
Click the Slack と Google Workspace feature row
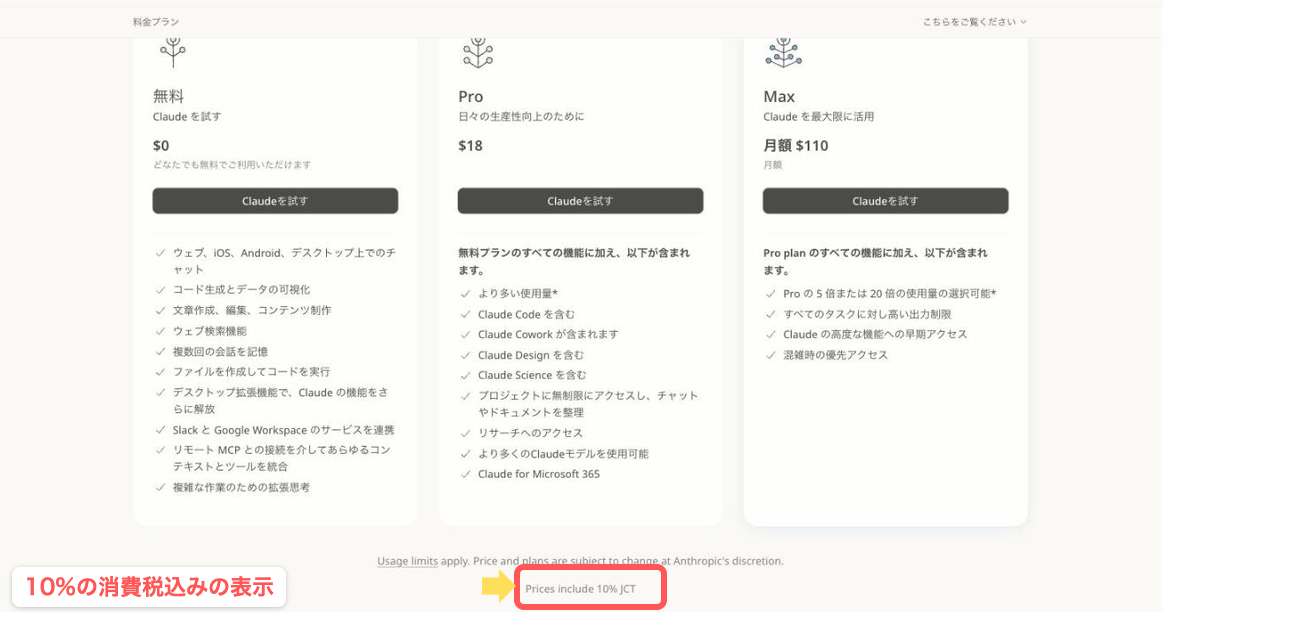275,430
